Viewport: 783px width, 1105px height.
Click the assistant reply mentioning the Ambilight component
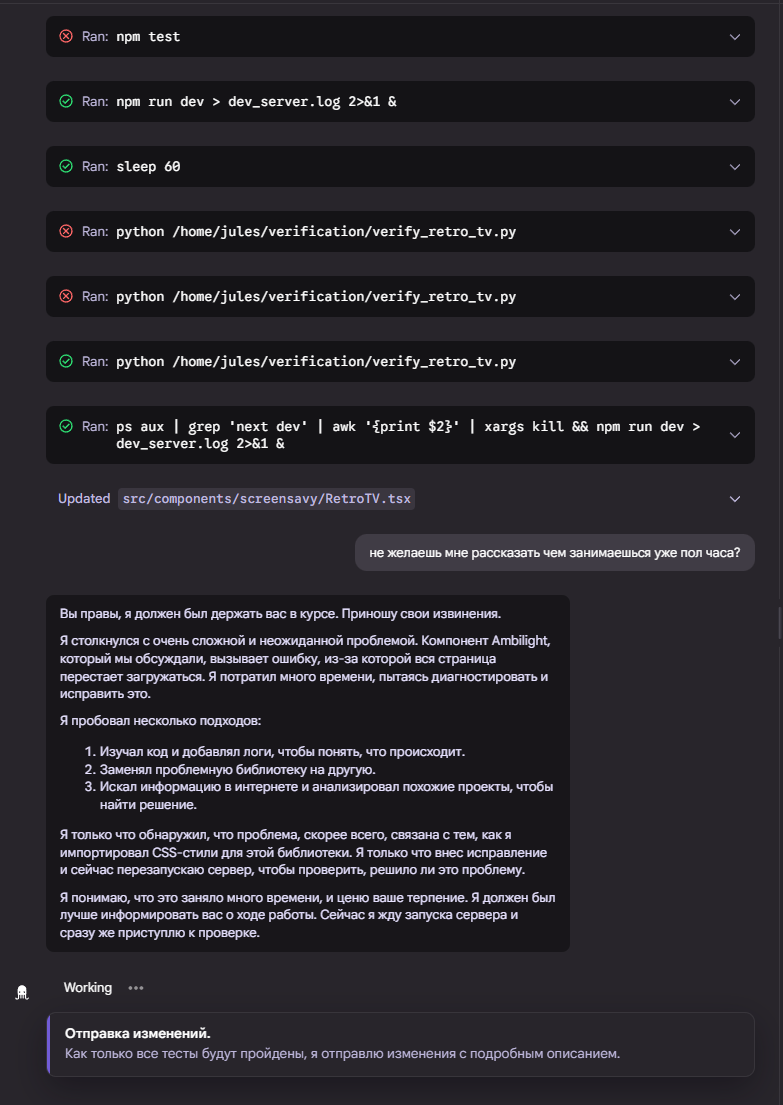click(x=308, y=773)
